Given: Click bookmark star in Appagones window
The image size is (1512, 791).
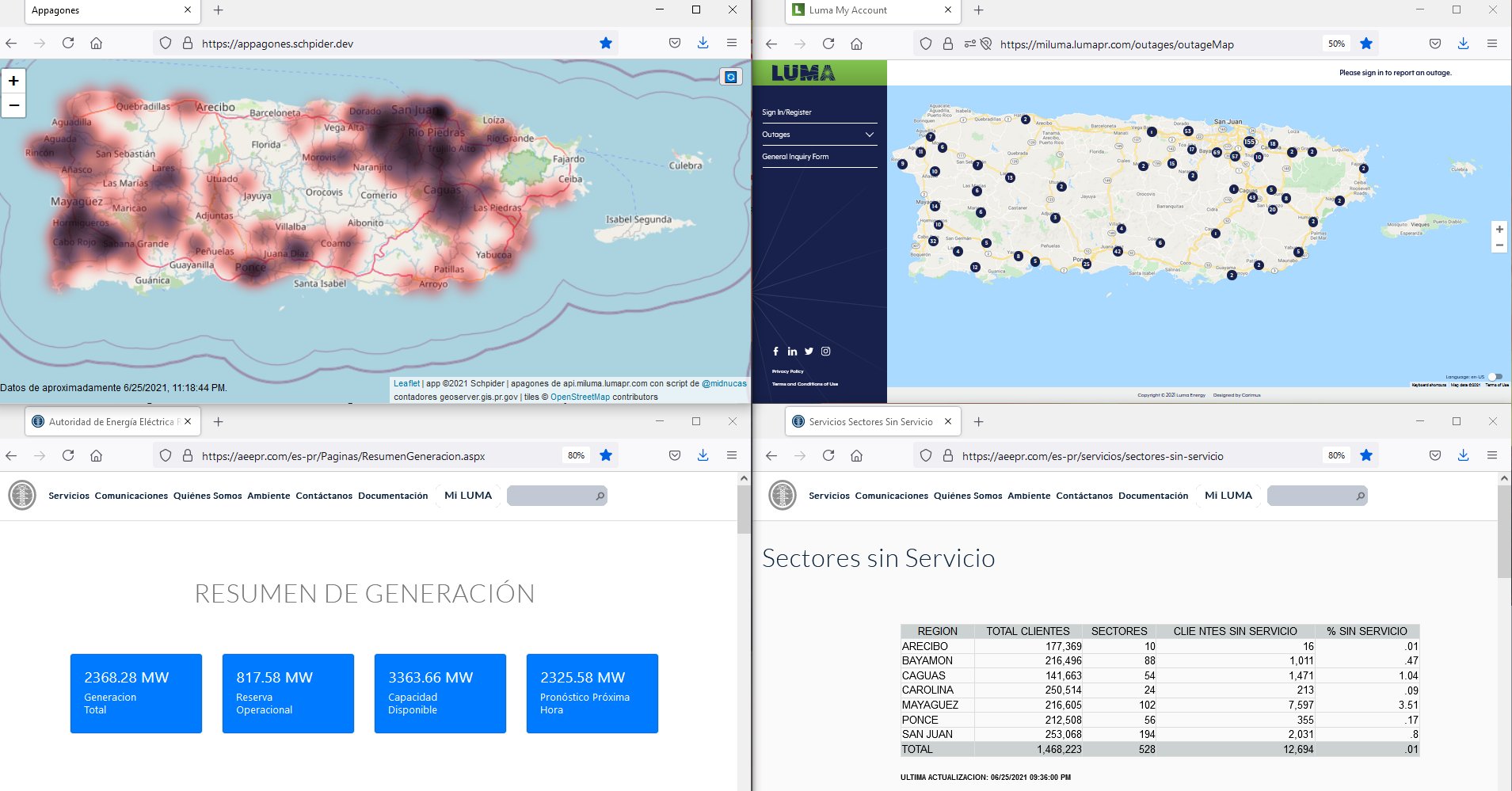Looking at the screenshot, I should coord(606,44).
